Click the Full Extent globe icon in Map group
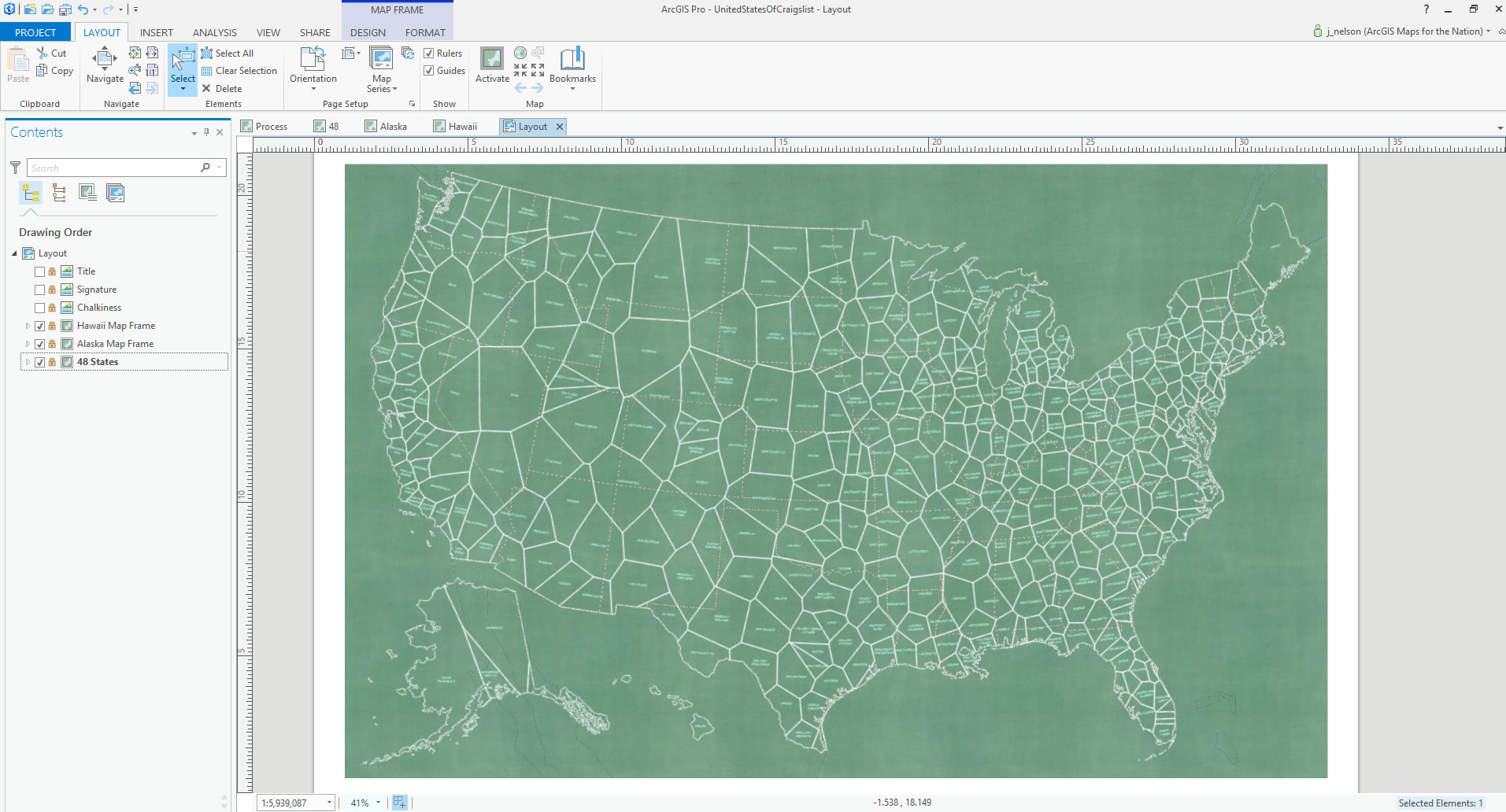 520,53
